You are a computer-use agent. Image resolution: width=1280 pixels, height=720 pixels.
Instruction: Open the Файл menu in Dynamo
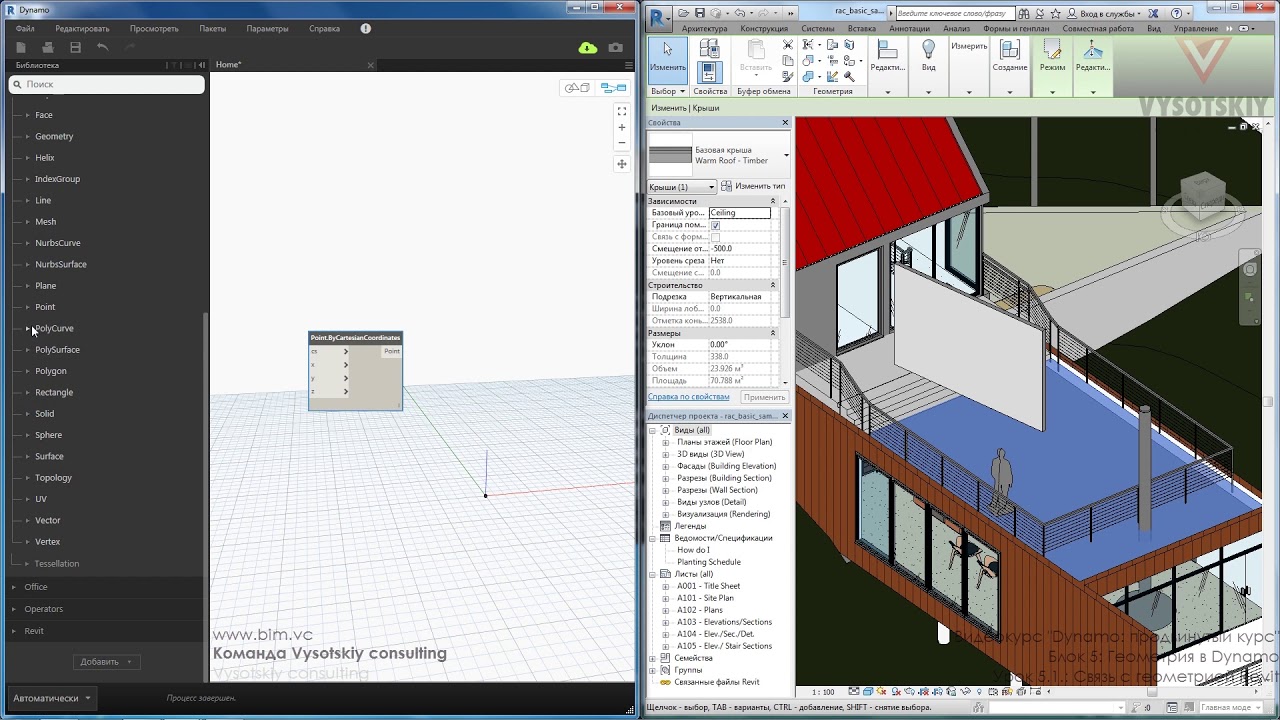[25, 28]
